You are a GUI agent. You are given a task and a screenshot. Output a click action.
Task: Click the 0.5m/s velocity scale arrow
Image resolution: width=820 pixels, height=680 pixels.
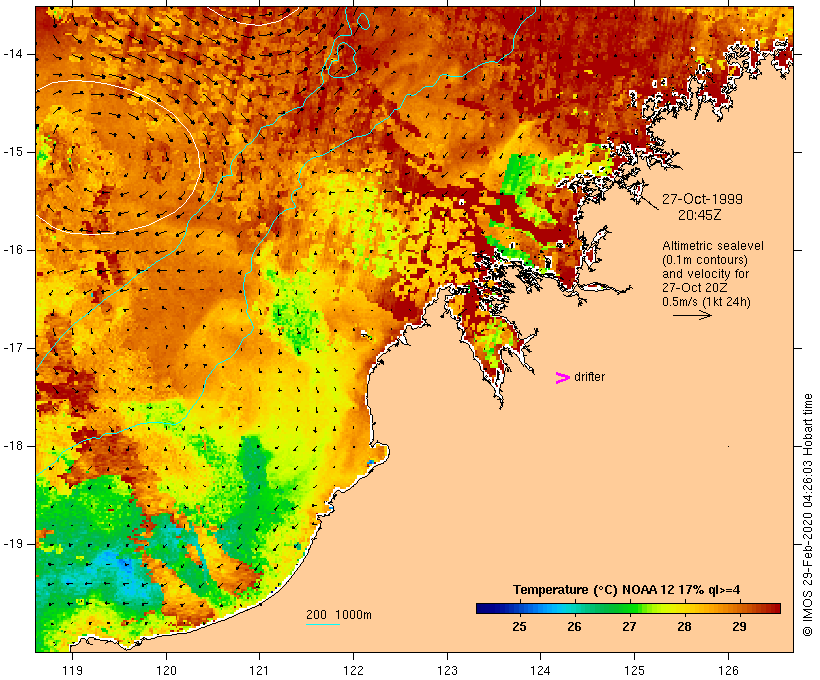[692, 315]
